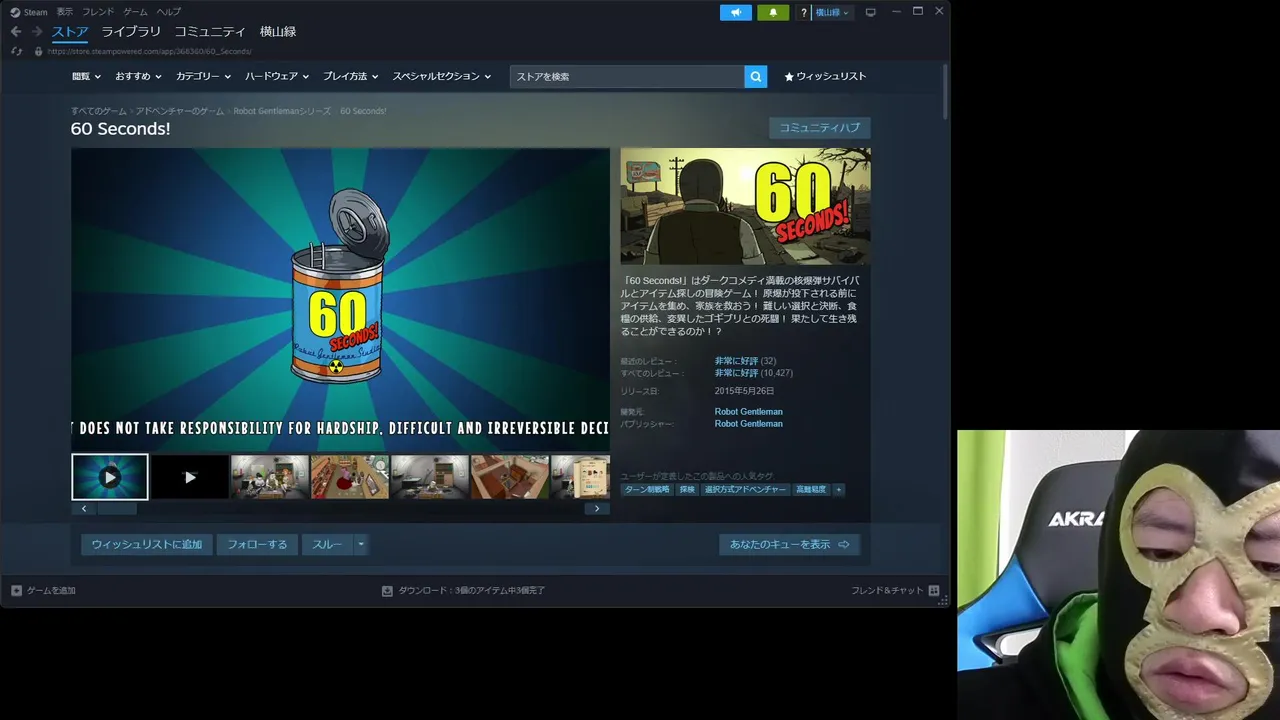This screenshot has width=1280, height=720.
Task: Click the 60 Seconds! header capsule image
Action: coord(745,206)
